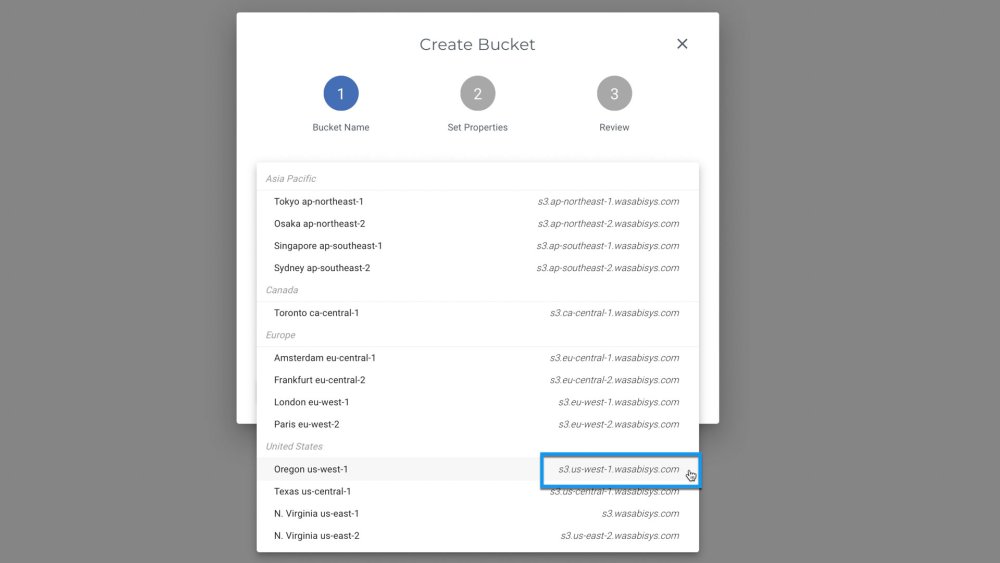The height and width of the screenshot is (563, 1000).
Task: Choose Toronto ca-central-1 region
Action: click(x=316, y=313)
